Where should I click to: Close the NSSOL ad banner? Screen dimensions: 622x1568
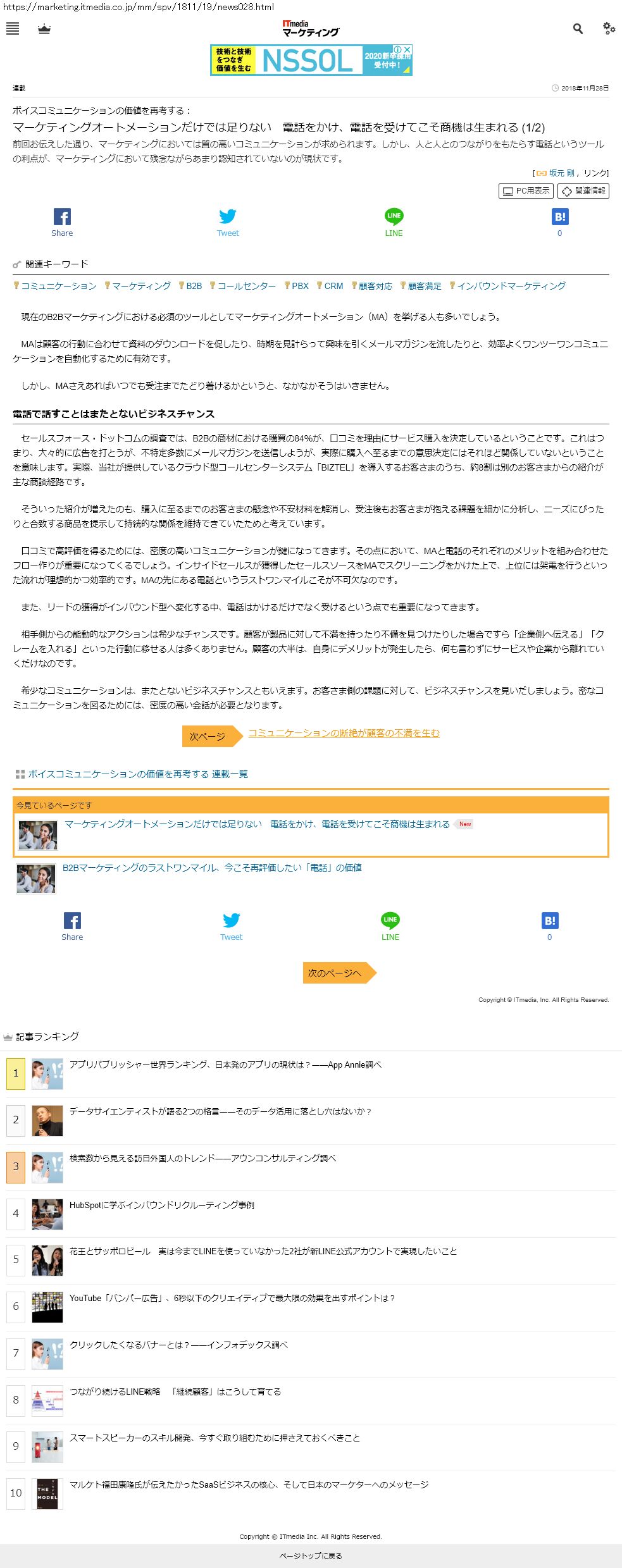point(408,49)
